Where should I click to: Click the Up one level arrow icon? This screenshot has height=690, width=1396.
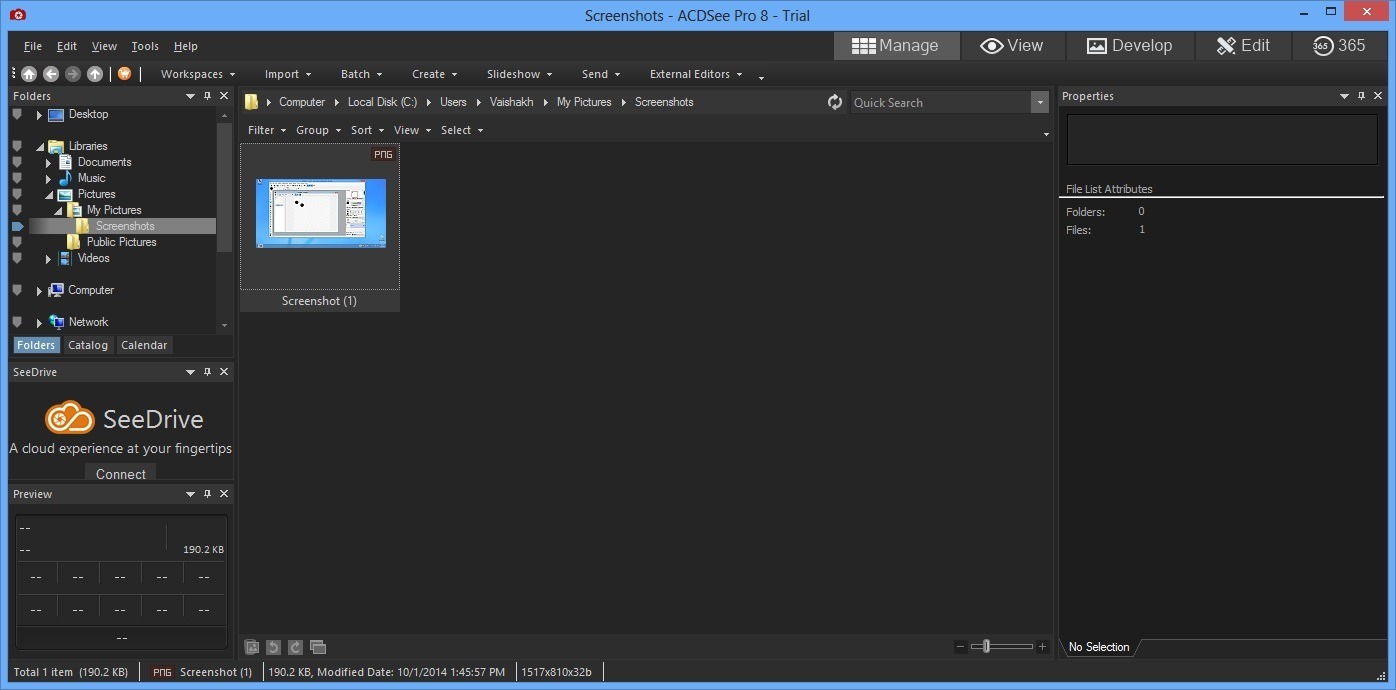94,74
